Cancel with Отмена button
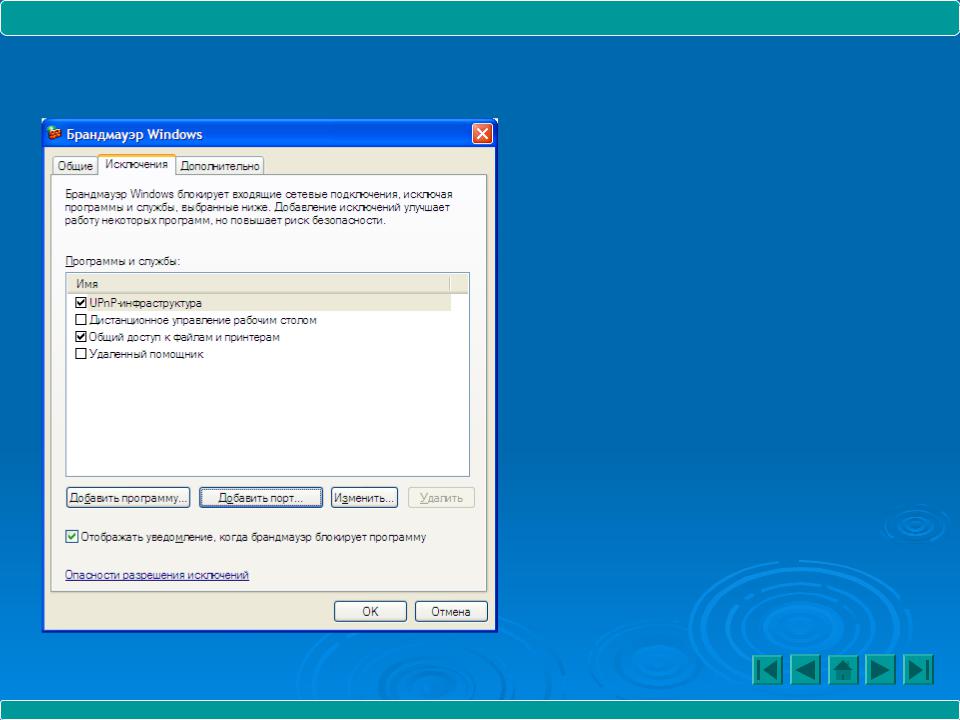The height and width of the screenshot is (720, 960). point(451,611)
